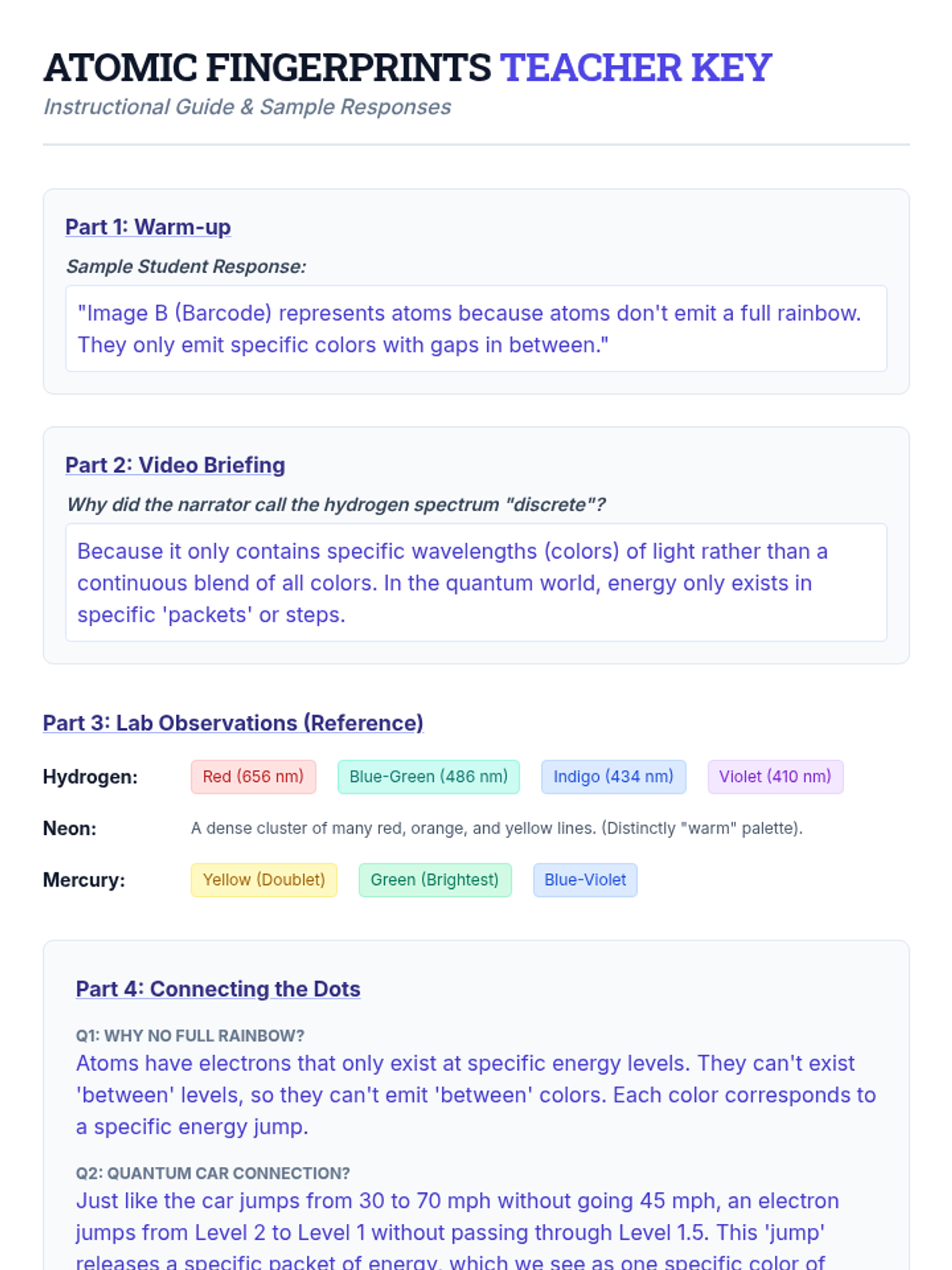Click the hydrogen spectrum "discrete" answer box
Viewport: 952px width, 1270px height.
coord(476,583)
